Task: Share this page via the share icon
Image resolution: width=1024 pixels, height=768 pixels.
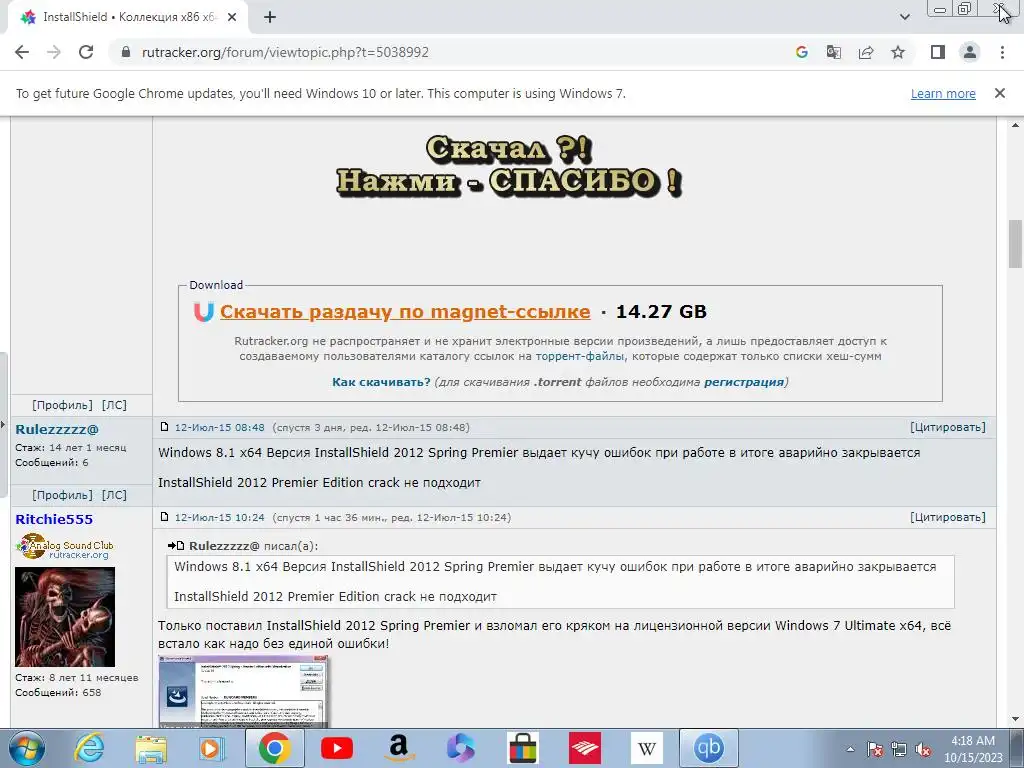Action: click(866, 52)
